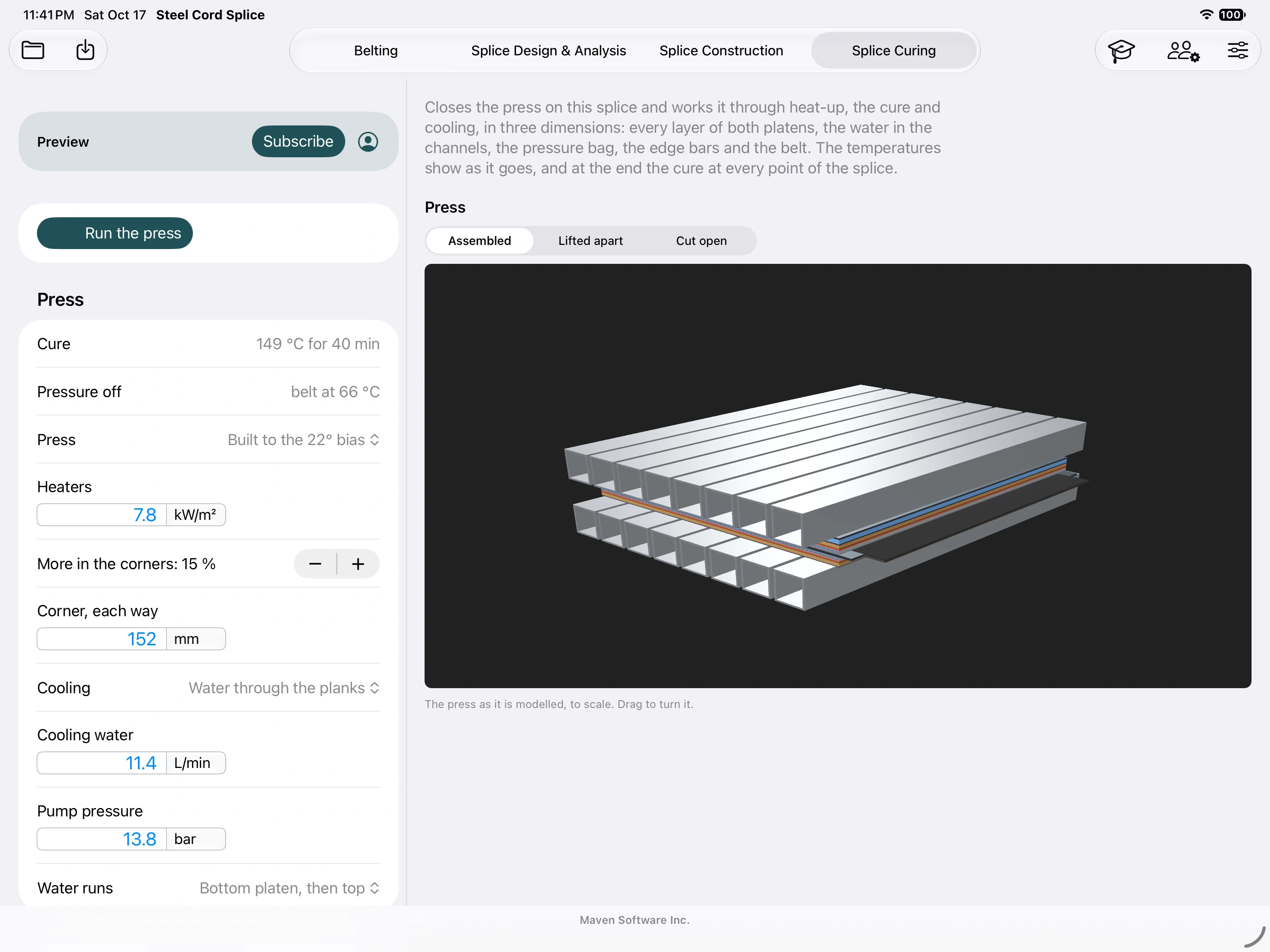Open the Press bias dropdown
Image resolution: width=1270 pixels, height=952 pixels.
pyautogui.click(x=303, y=440)
